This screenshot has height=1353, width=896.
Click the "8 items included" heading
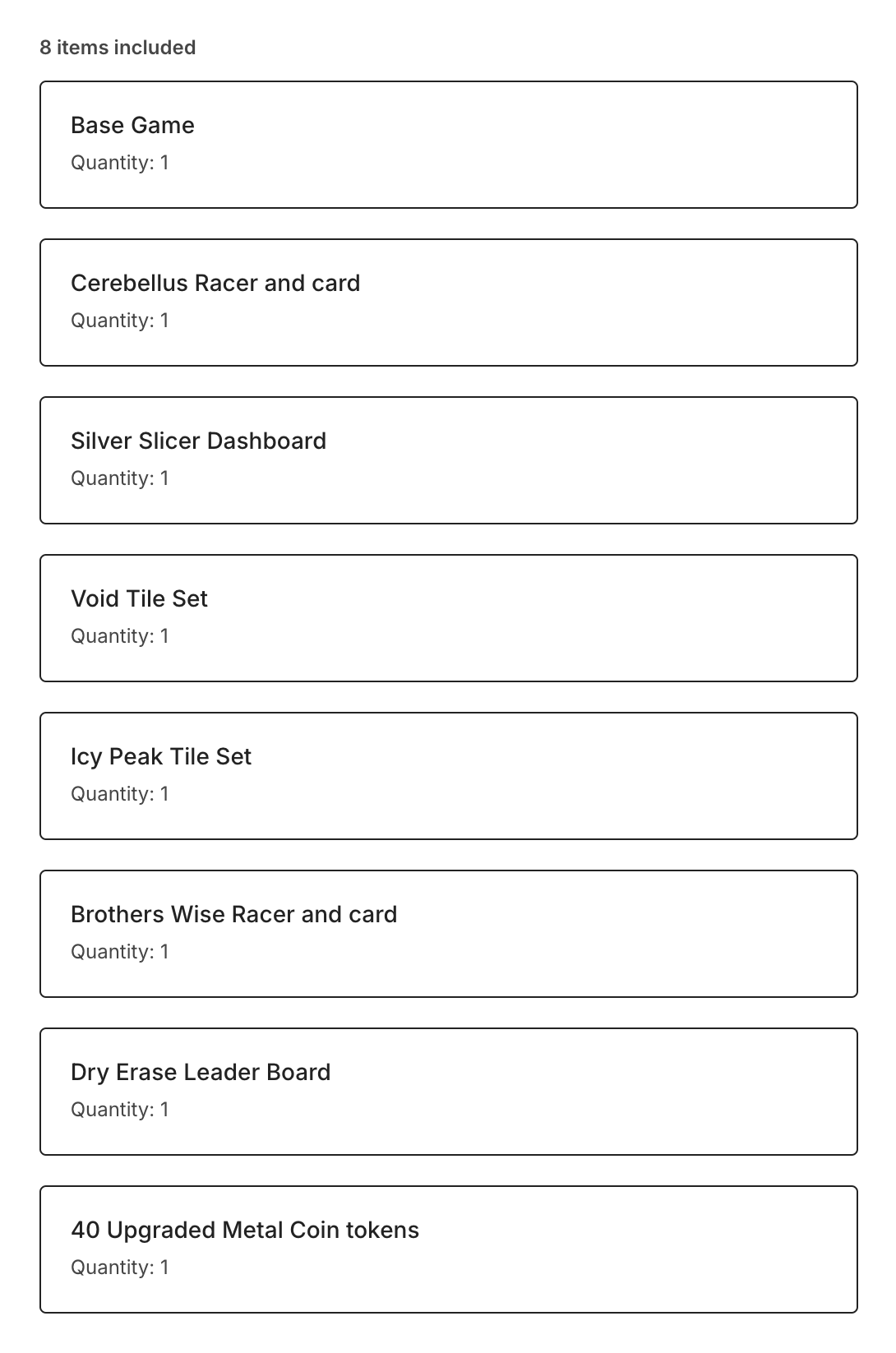pos(118,48)
